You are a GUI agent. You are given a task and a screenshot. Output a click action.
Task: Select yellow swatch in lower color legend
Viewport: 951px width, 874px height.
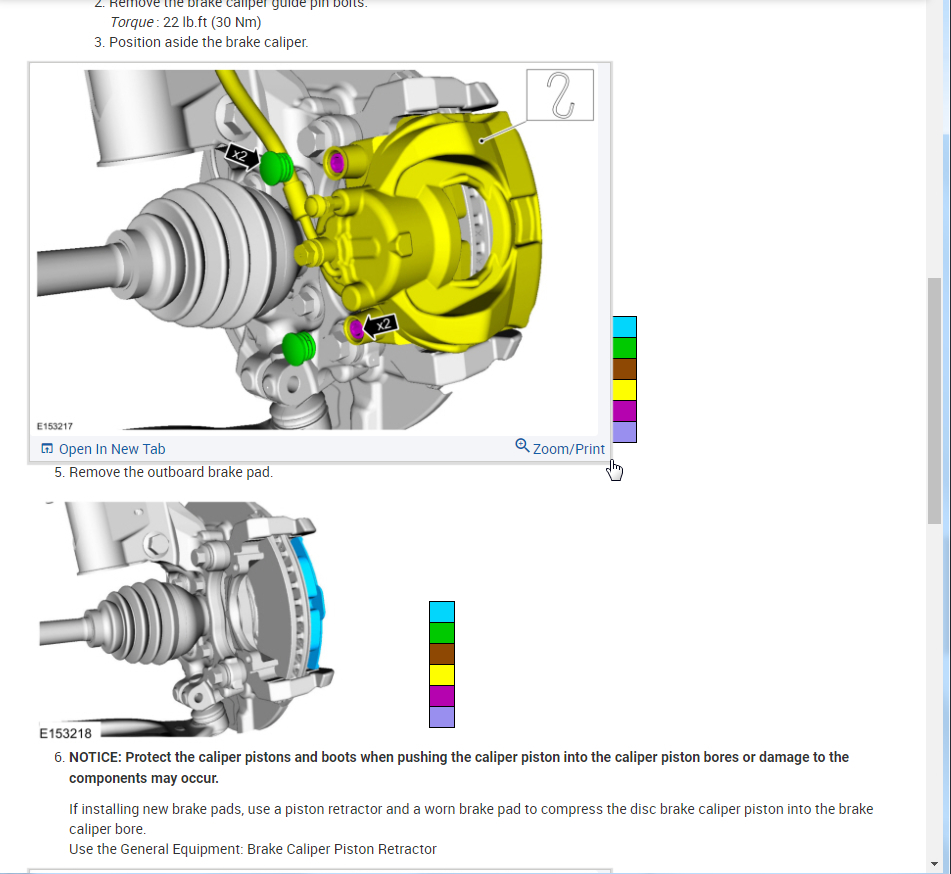(442, 675)
